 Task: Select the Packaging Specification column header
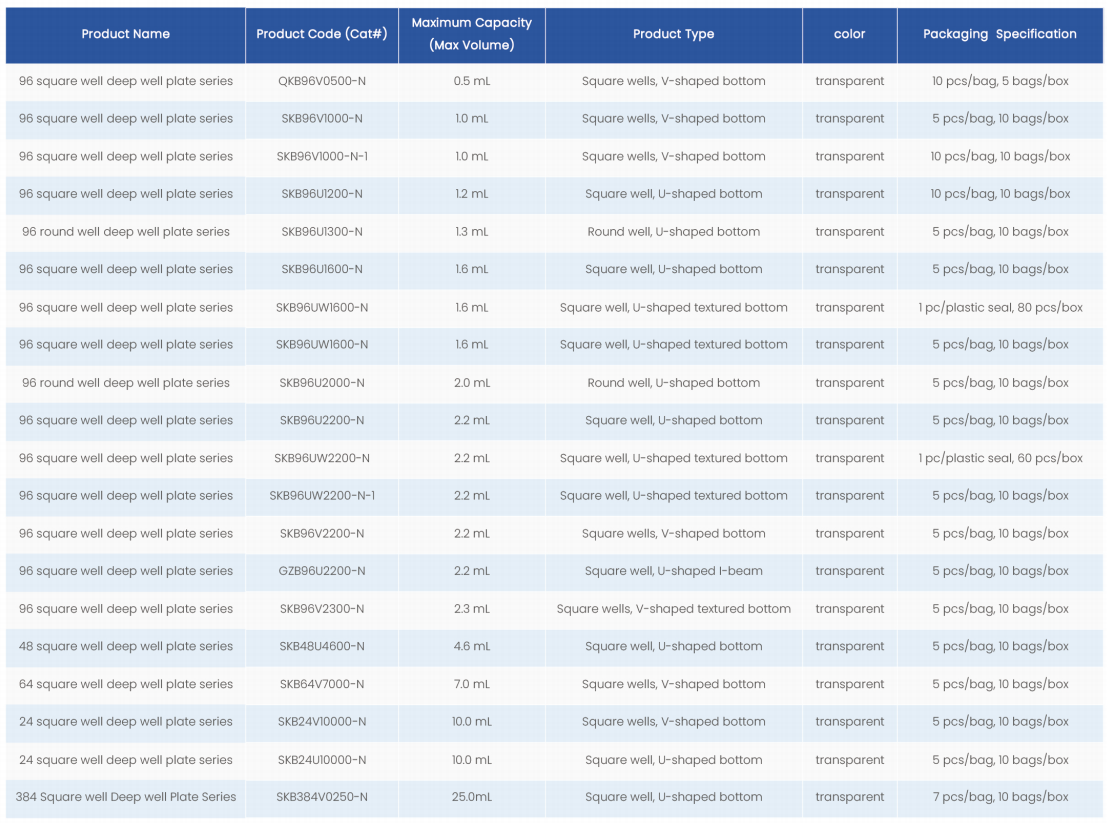[999, 34]
